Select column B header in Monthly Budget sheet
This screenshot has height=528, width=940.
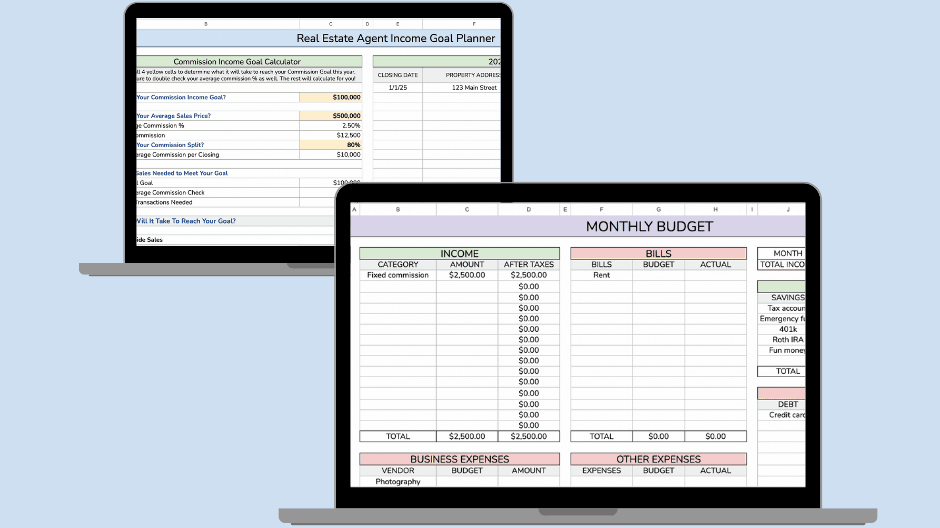398,210
